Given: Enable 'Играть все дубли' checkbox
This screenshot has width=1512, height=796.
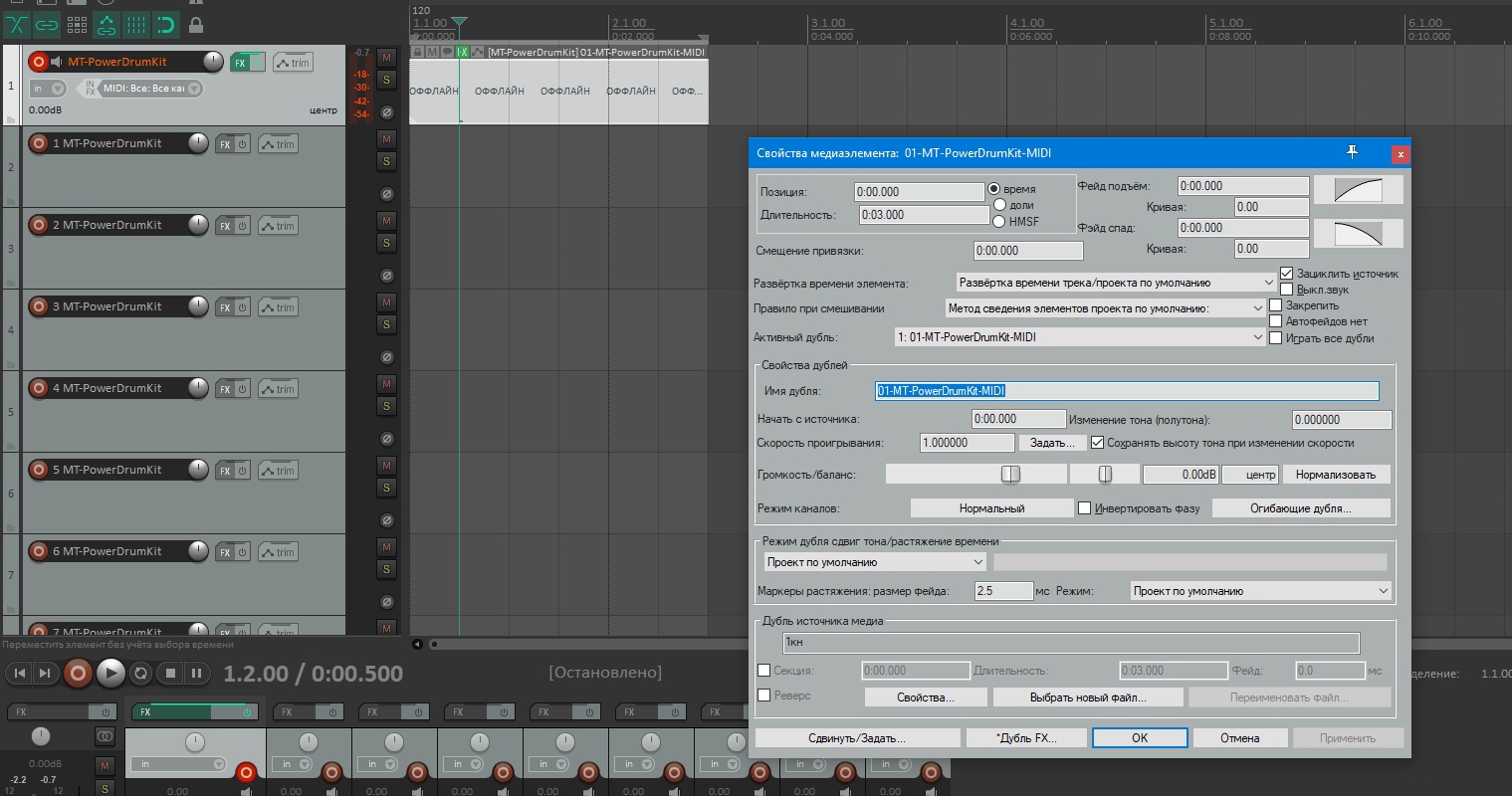Looking at the screenshot, I should point(1275,338).
